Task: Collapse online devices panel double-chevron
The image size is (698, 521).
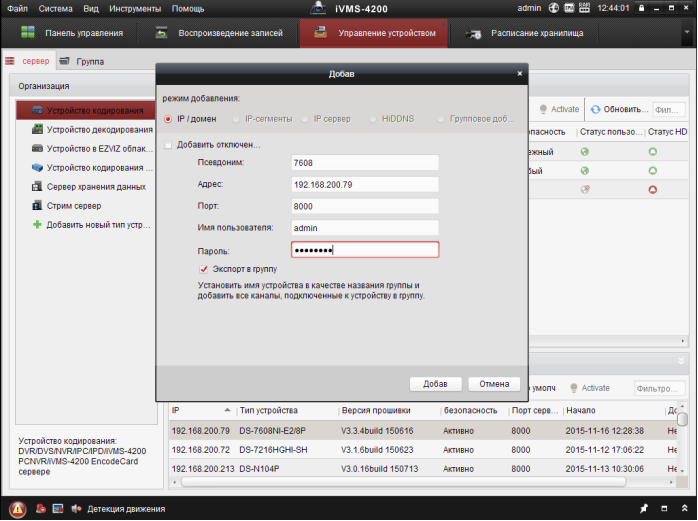Action: point(681,361)
